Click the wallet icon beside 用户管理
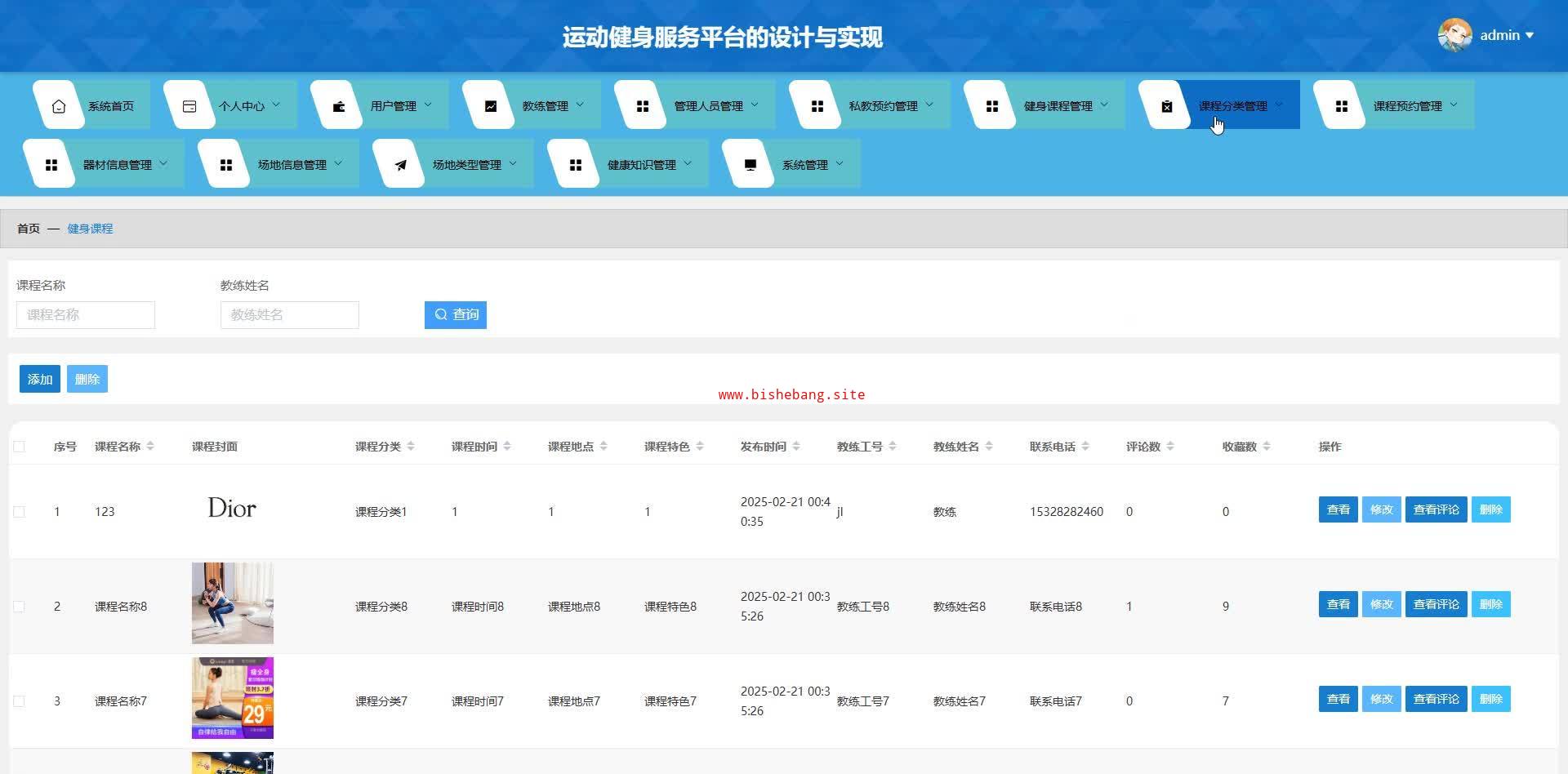1568x774 pixels. [x=339, y=106]
